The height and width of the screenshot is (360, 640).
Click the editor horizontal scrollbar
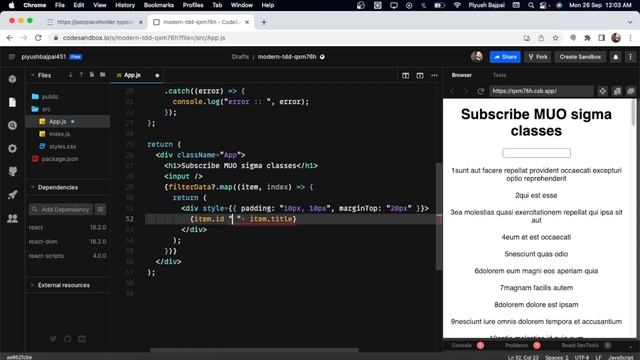[254, 350]
